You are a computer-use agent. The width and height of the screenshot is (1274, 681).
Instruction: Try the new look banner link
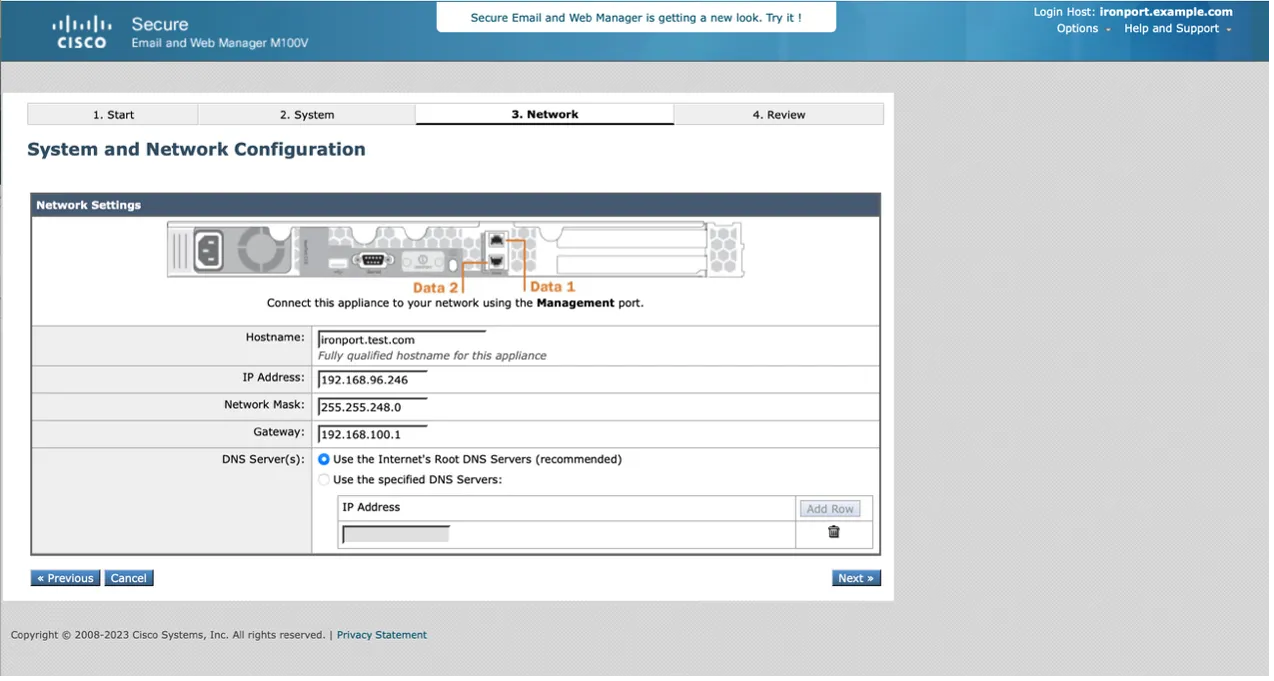(x=636, y=18)
